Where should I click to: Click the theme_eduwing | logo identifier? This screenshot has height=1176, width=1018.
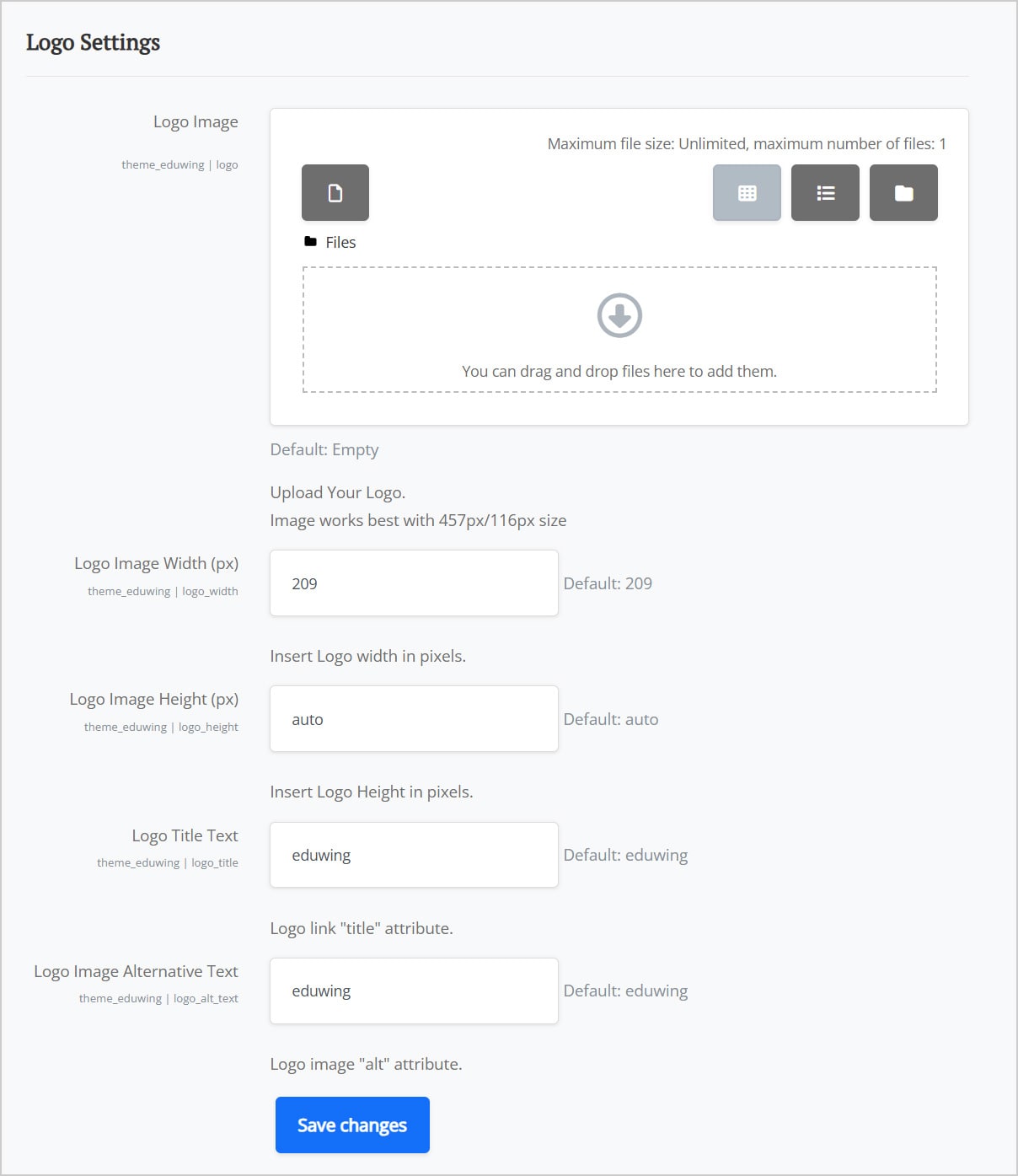coord(179,164)
